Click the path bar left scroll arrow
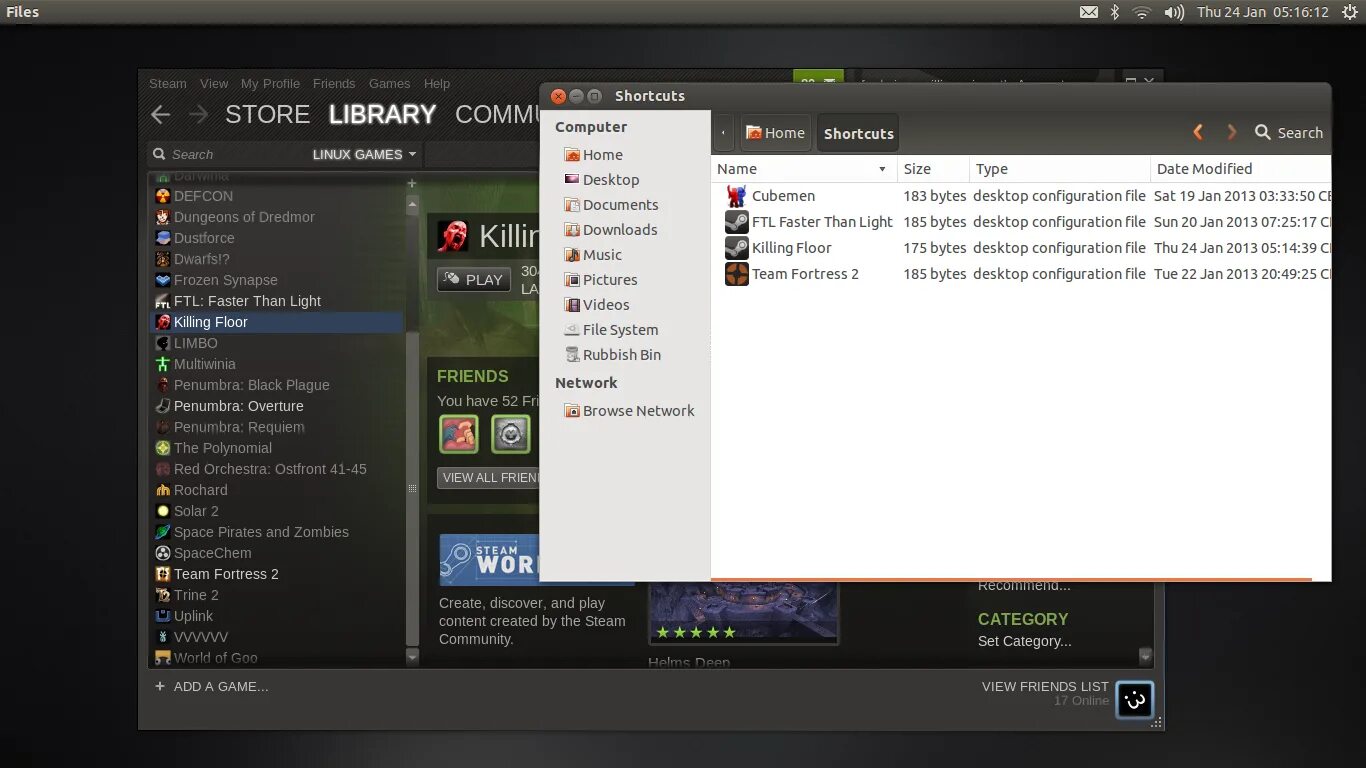 [723, 133]
